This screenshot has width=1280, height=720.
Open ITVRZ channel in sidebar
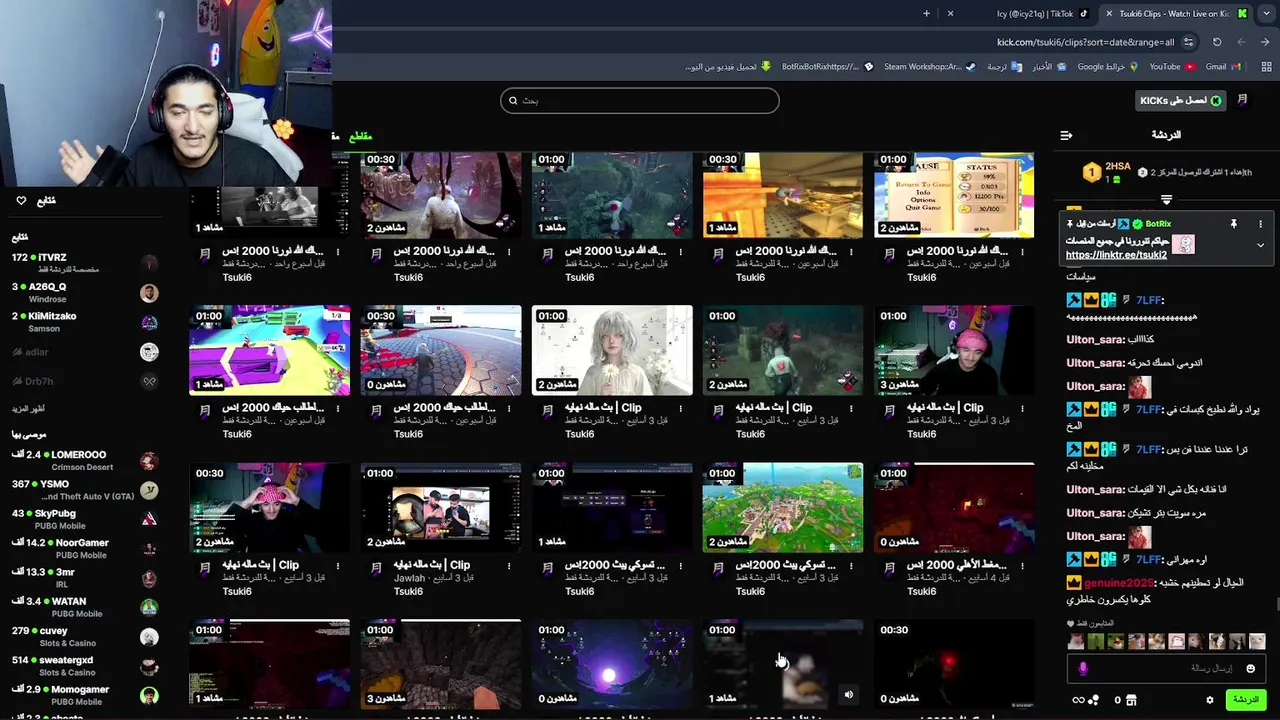point(85,263)
